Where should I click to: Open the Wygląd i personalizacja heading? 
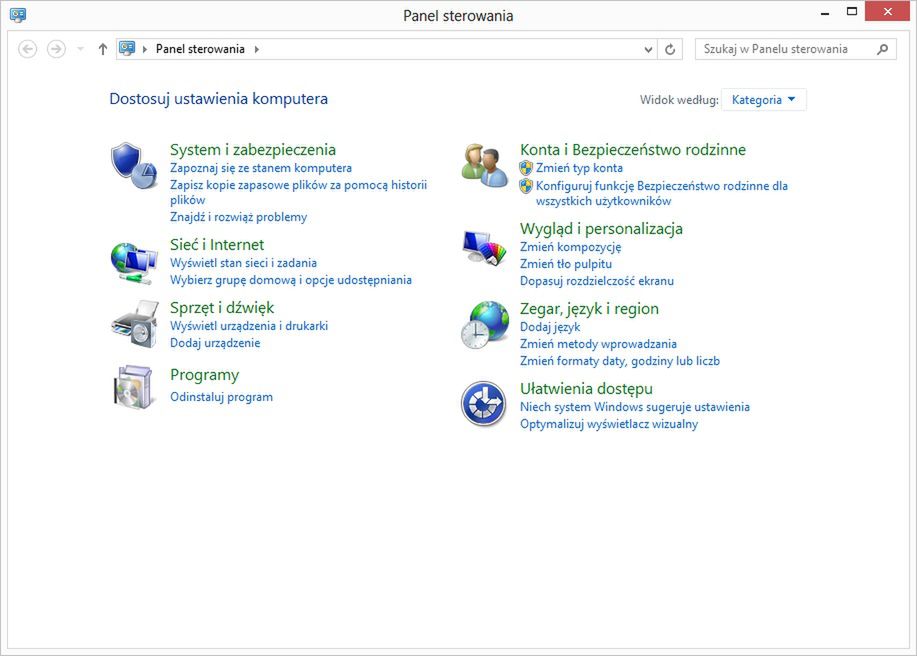pyautogui.click(x=601, y=229)
